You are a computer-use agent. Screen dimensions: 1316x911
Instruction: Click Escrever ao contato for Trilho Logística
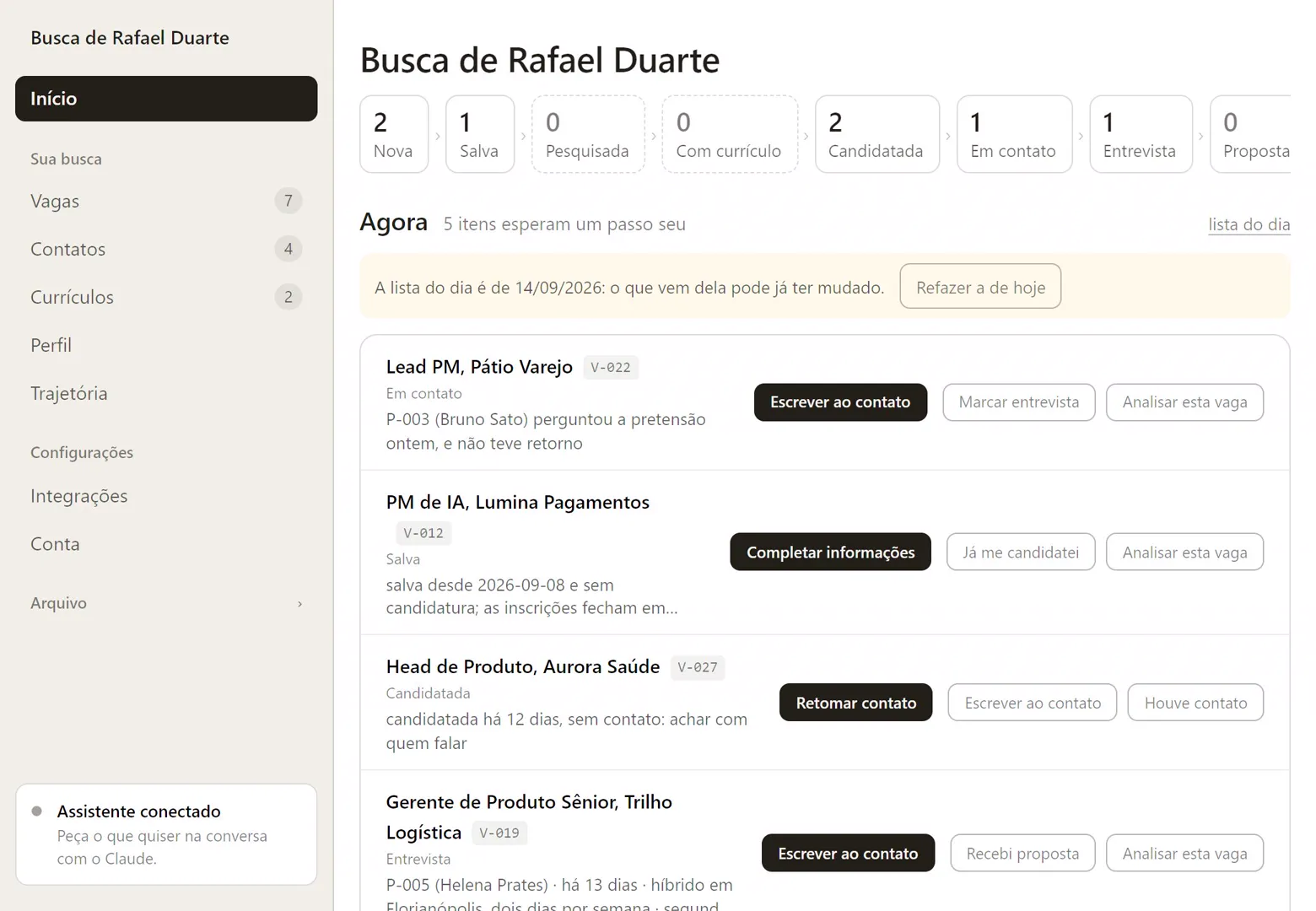(848, 853)
